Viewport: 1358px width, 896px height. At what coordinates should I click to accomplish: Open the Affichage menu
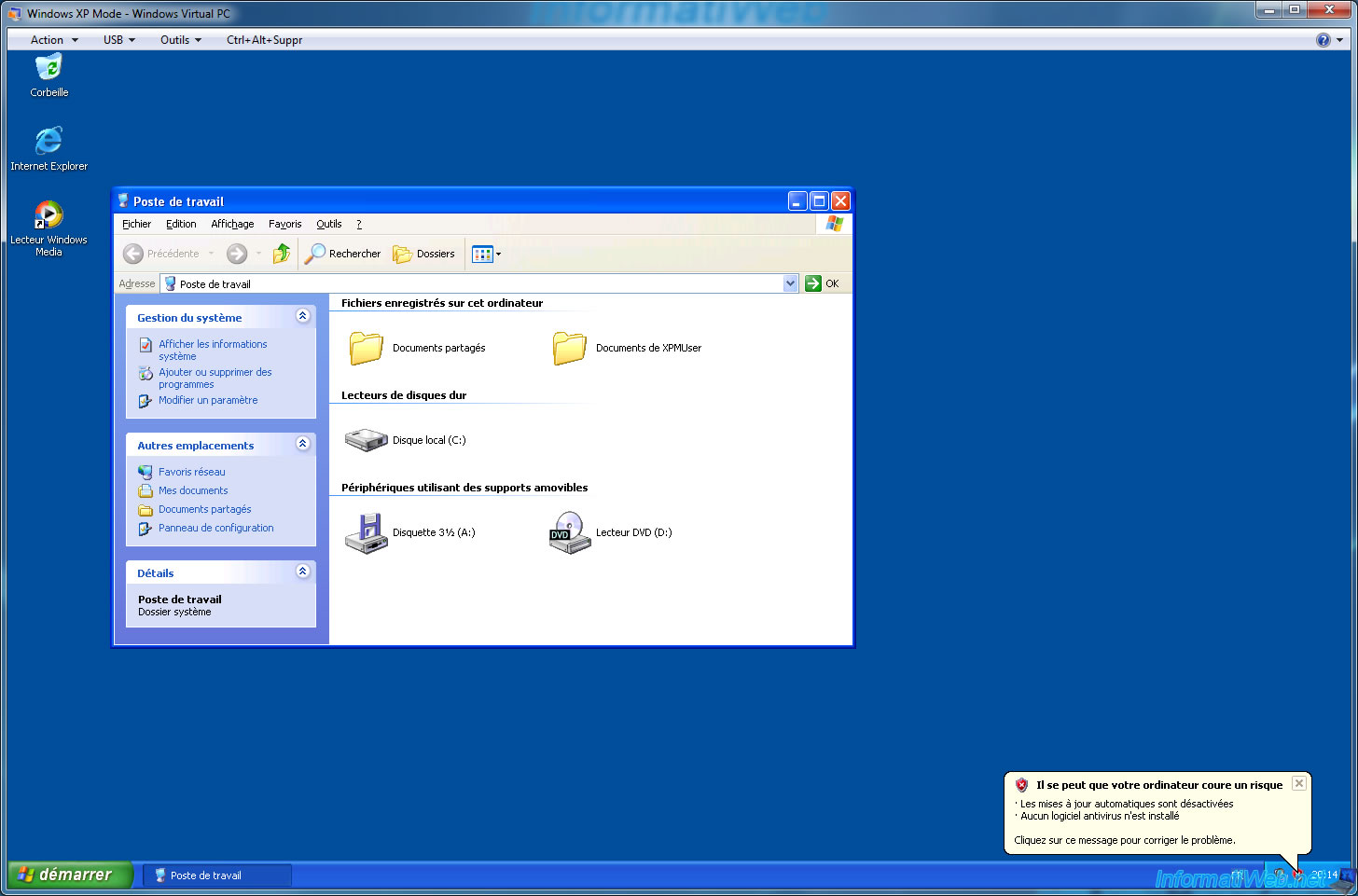pos(232,224)
